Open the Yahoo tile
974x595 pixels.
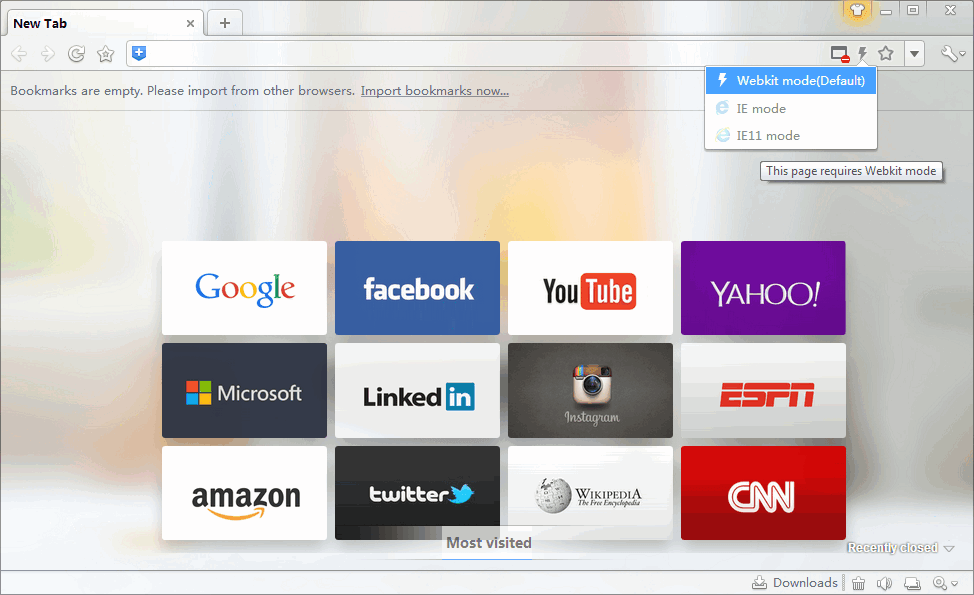(x=763, y=288)
